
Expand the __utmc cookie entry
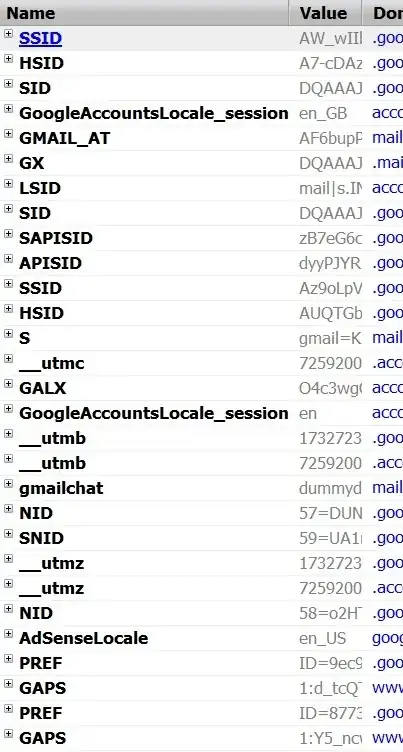(8, 358)
